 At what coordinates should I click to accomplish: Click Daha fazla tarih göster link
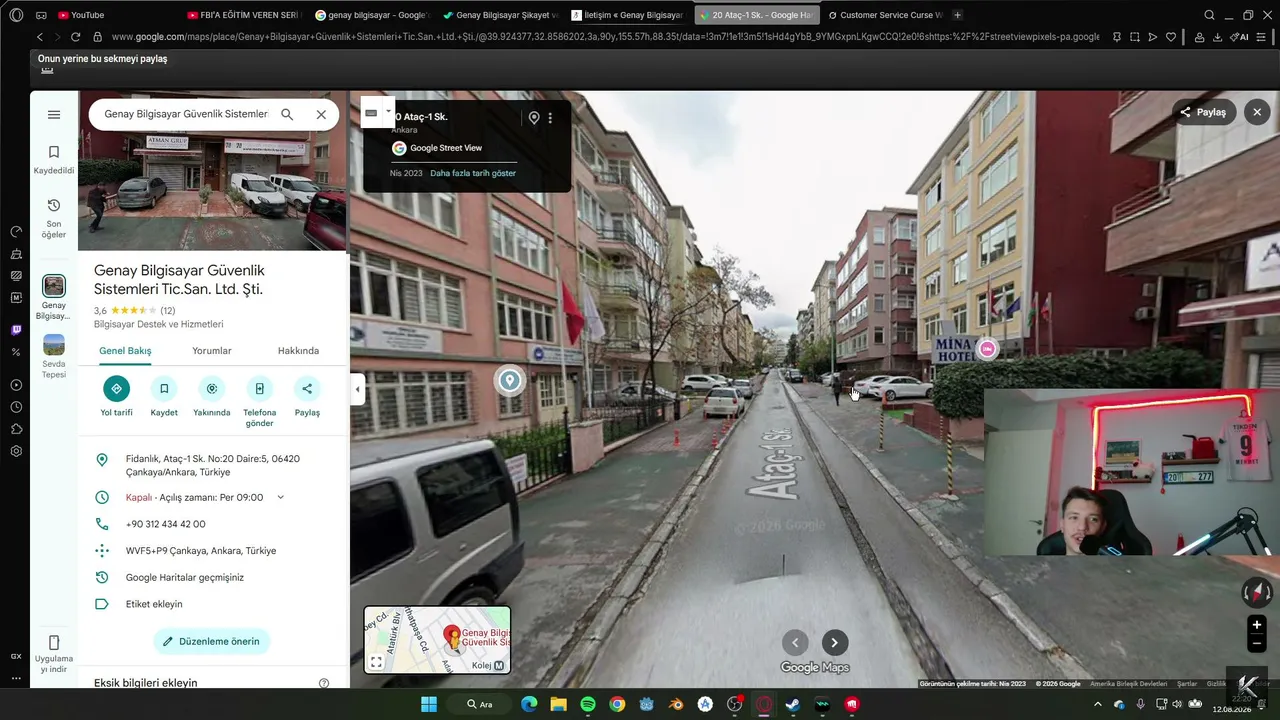(473, 173)
